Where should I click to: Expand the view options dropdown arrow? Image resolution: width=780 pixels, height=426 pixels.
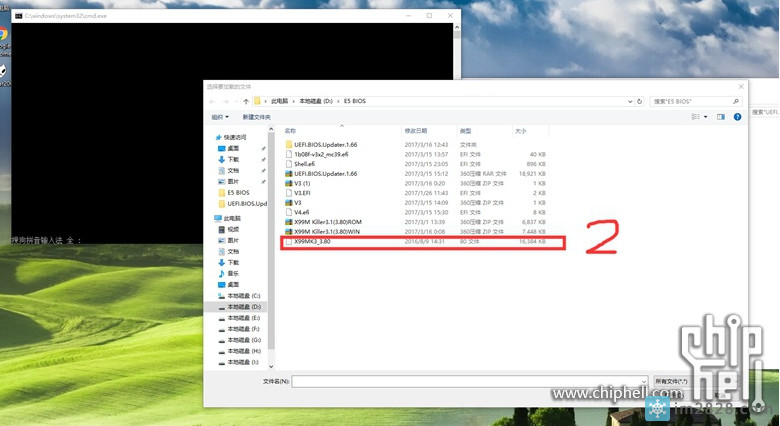click(x=706, y=117)
